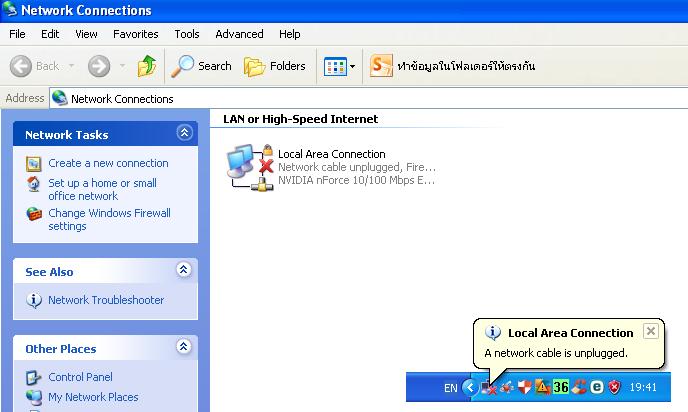The image size is (688, 412).
Task: Open the View menu
Action: [x=86, y=34]
